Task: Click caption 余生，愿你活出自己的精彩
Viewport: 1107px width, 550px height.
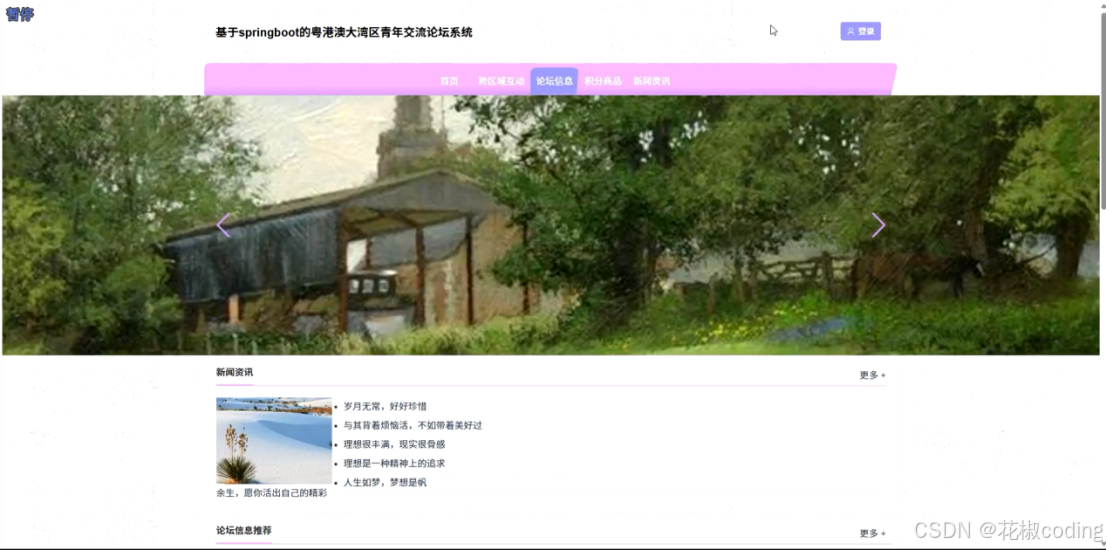Action: pos(272,493)
